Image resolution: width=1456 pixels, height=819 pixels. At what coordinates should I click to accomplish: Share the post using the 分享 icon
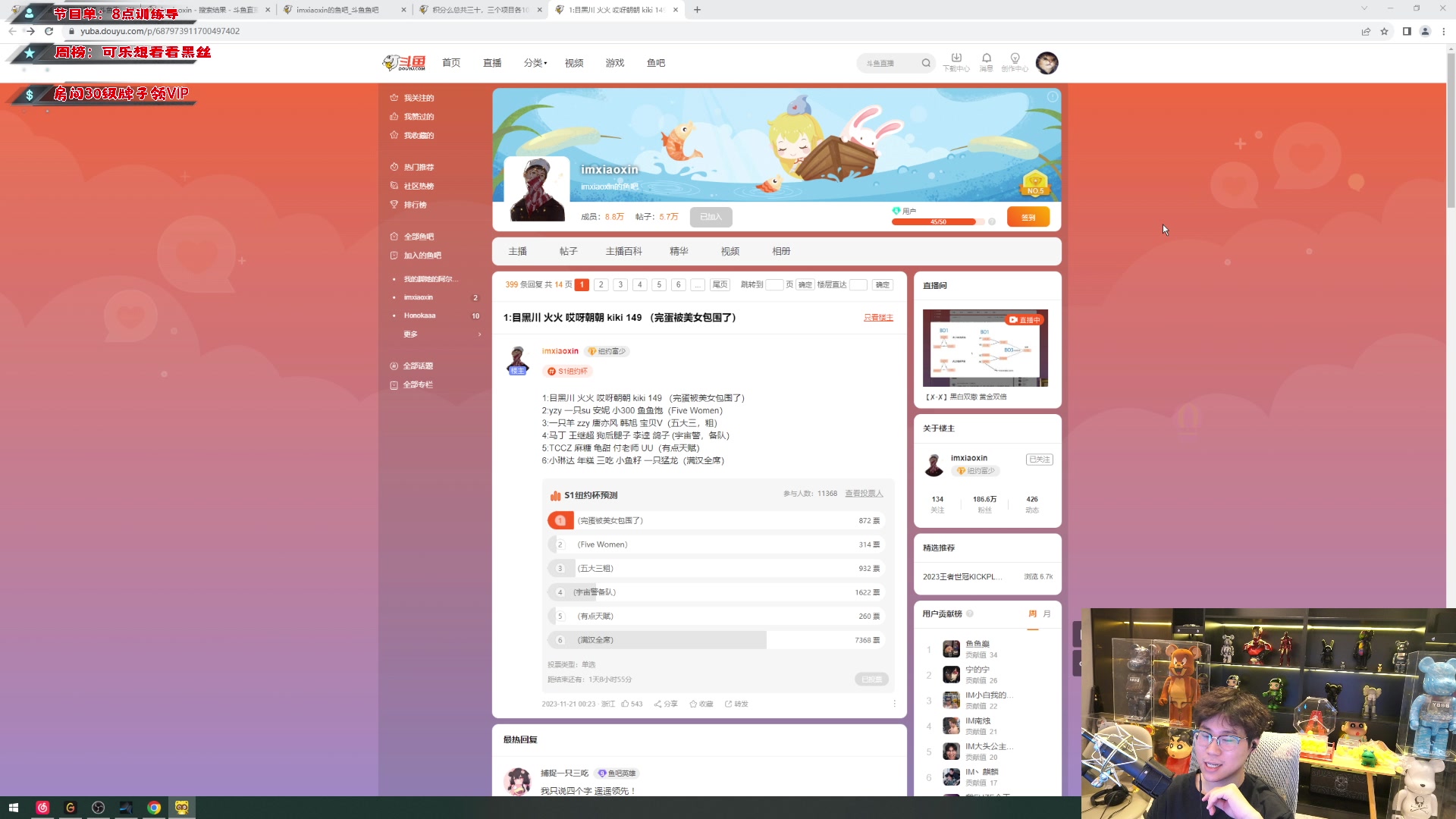667,704
